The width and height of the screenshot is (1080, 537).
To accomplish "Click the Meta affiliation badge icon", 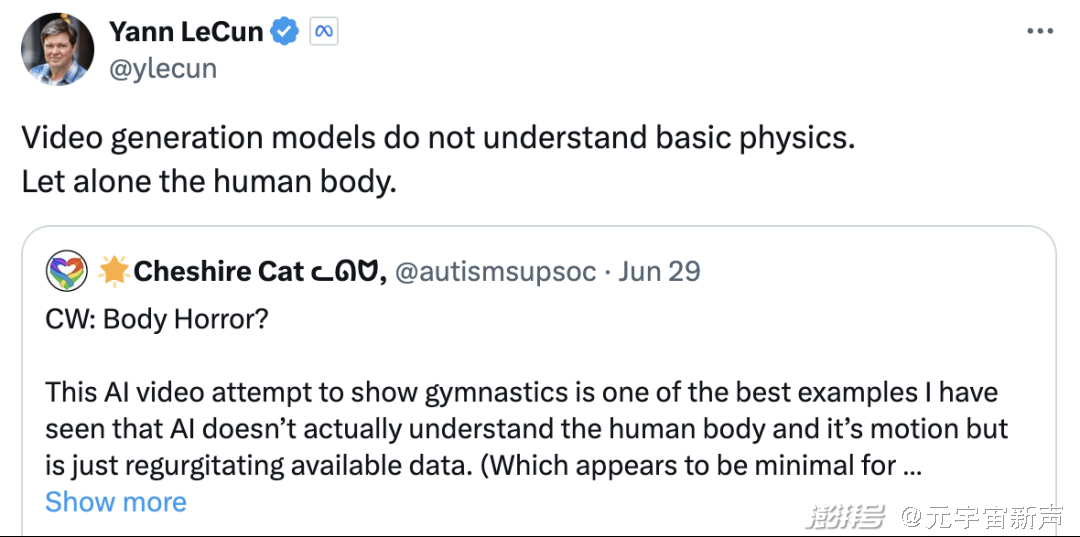I will [x=324, y=32].
